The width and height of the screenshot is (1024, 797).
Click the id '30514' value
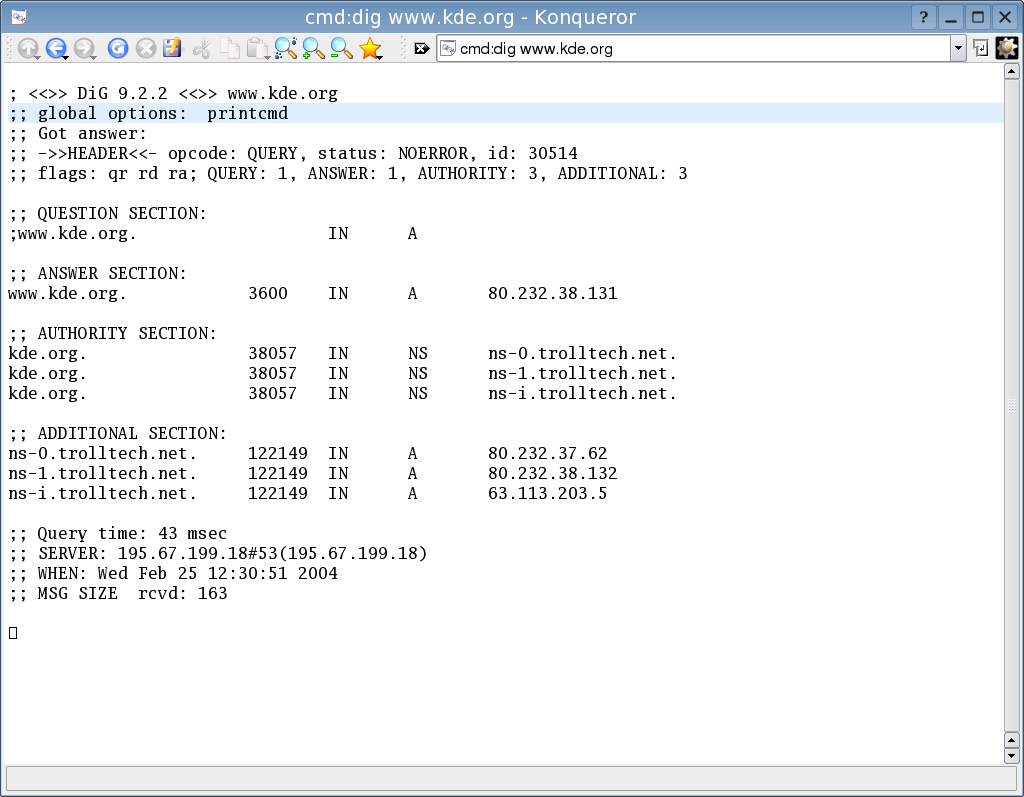tap(553, 154)
